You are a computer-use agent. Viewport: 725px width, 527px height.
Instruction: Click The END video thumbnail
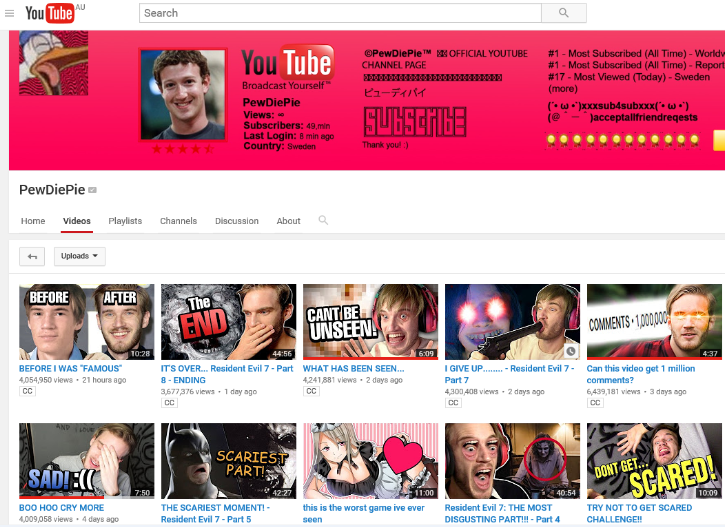(228, 322)
